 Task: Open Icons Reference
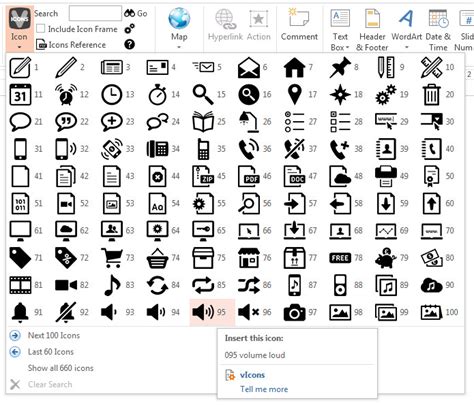click(x=71, y=44)
